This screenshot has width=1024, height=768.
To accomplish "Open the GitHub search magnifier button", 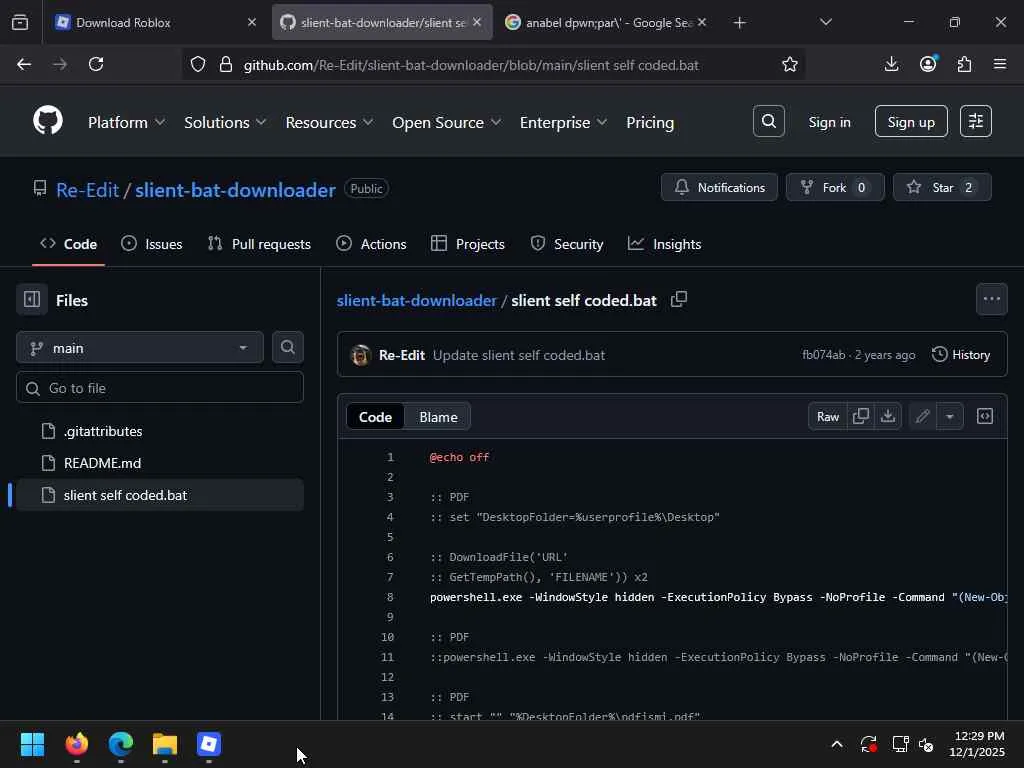I will [769, 121].
